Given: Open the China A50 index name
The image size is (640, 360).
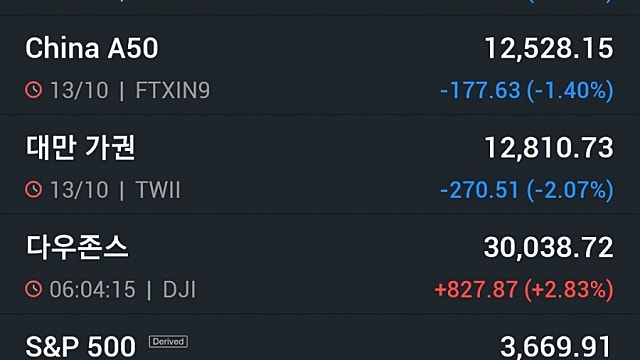Looking at the screenshot, I should tap(92, 48).
